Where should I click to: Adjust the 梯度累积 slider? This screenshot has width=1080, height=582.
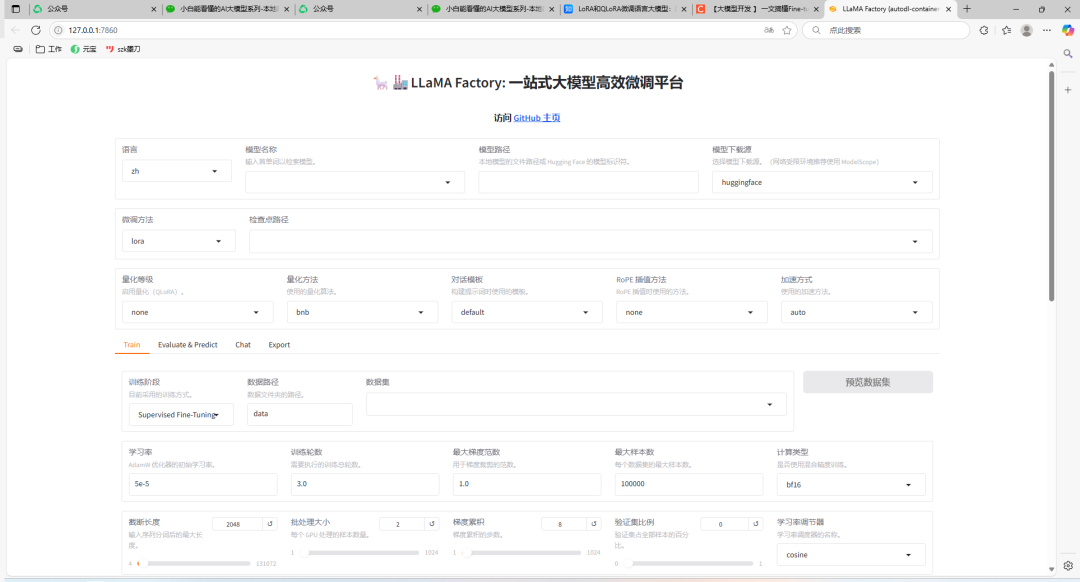[x=521, y=552]
